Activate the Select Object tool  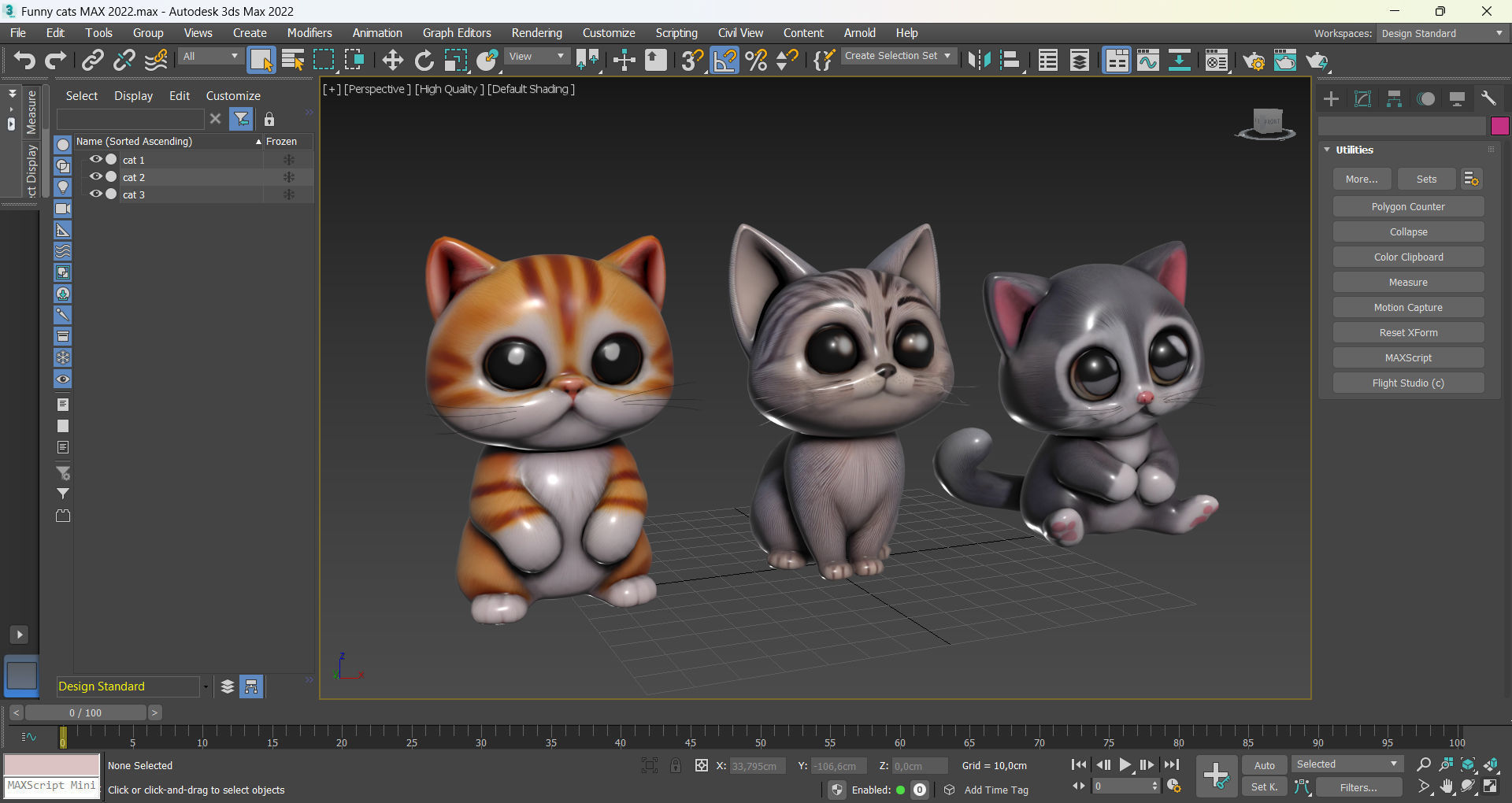[x=261, y=60]
